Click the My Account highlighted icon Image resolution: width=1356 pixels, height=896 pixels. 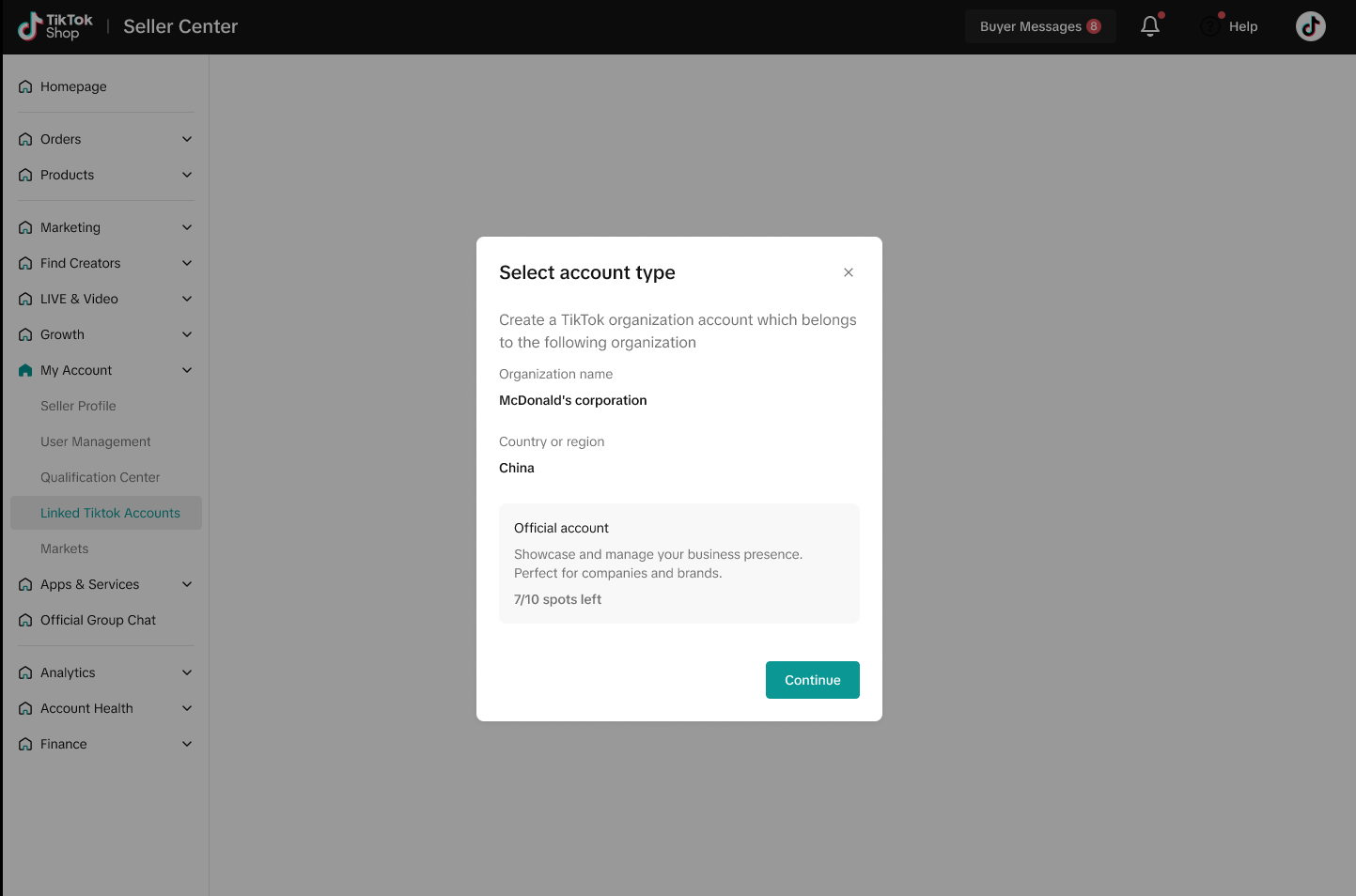click(x=25, y=370)
